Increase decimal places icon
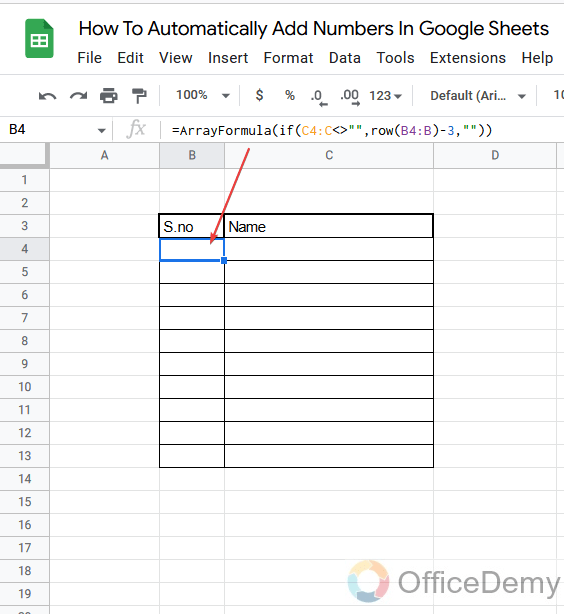This screenshot has width=564, height=614. [350, 97]
